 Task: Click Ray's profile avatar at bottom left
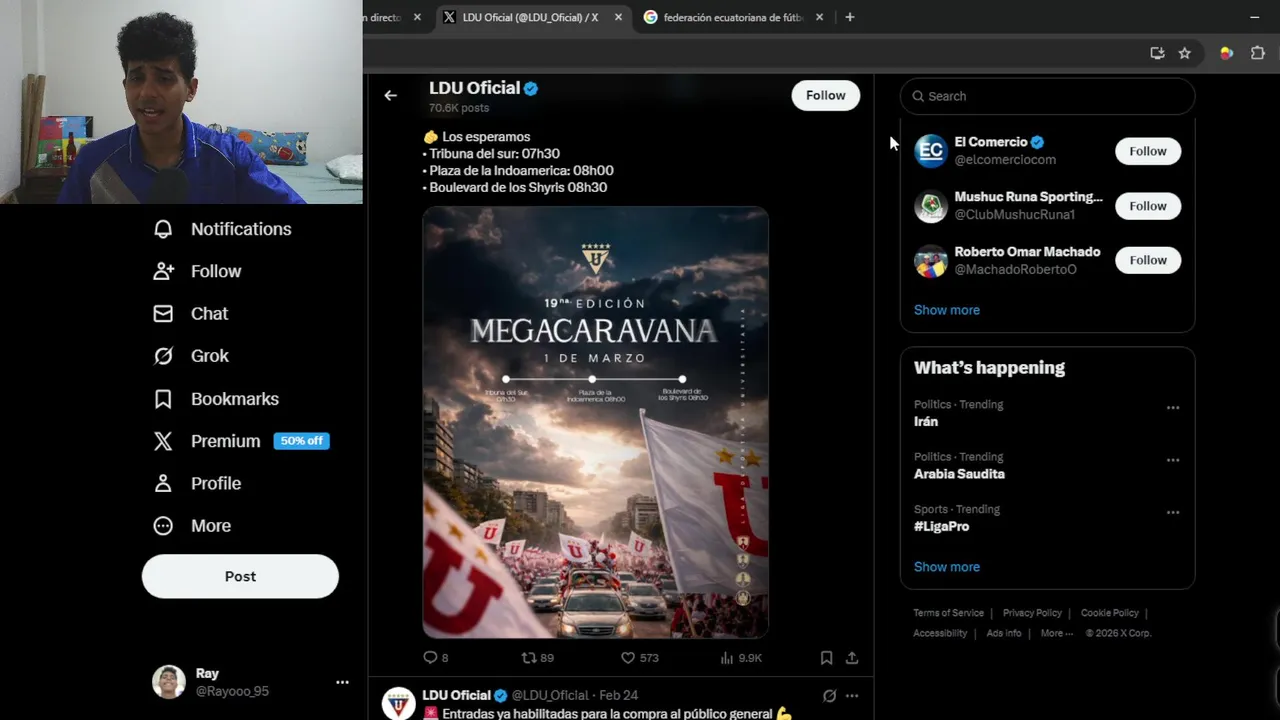click(x=169, y=682)
